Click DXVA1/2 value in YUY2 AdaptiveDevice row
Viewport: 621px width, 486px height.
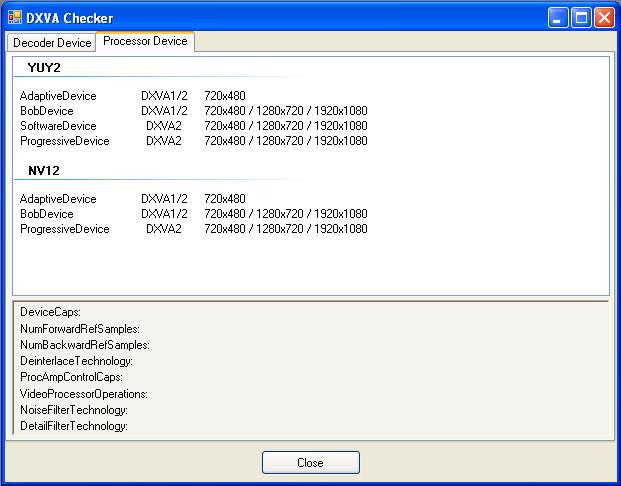[164, 96]
